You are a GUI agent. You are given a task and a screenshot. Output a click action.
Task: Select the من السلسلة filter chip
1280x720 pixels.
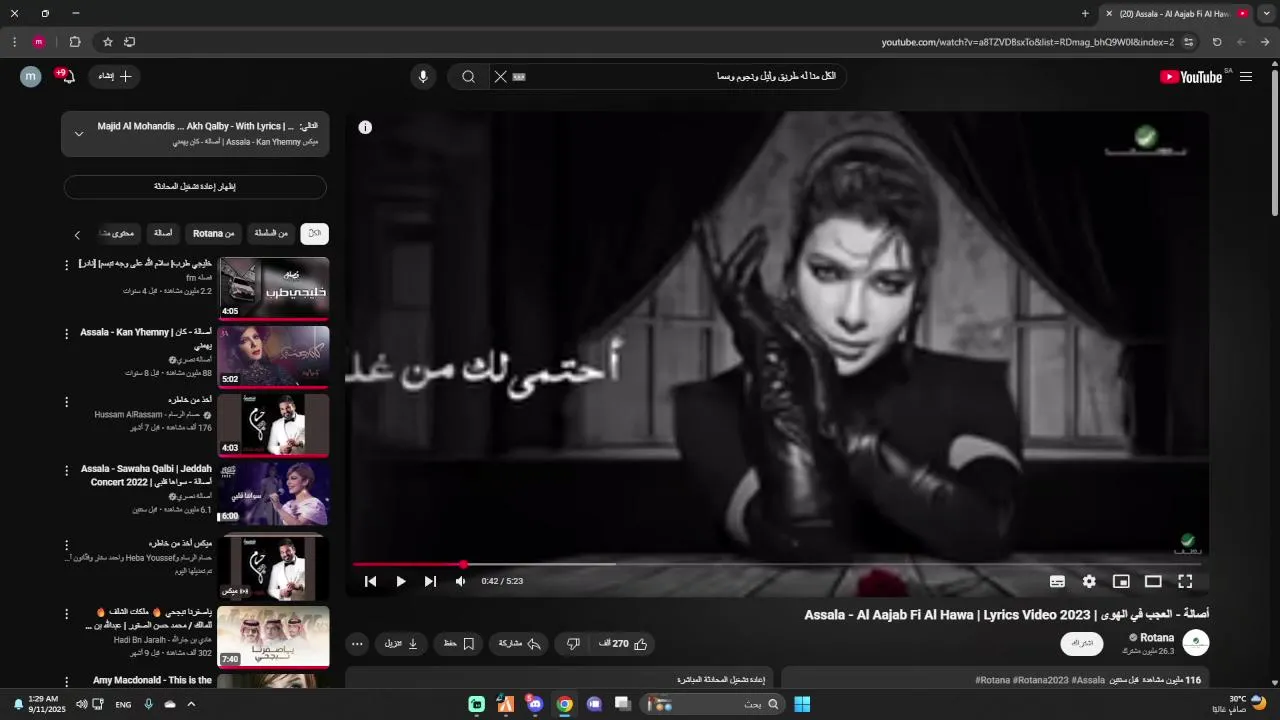[271, 234]
